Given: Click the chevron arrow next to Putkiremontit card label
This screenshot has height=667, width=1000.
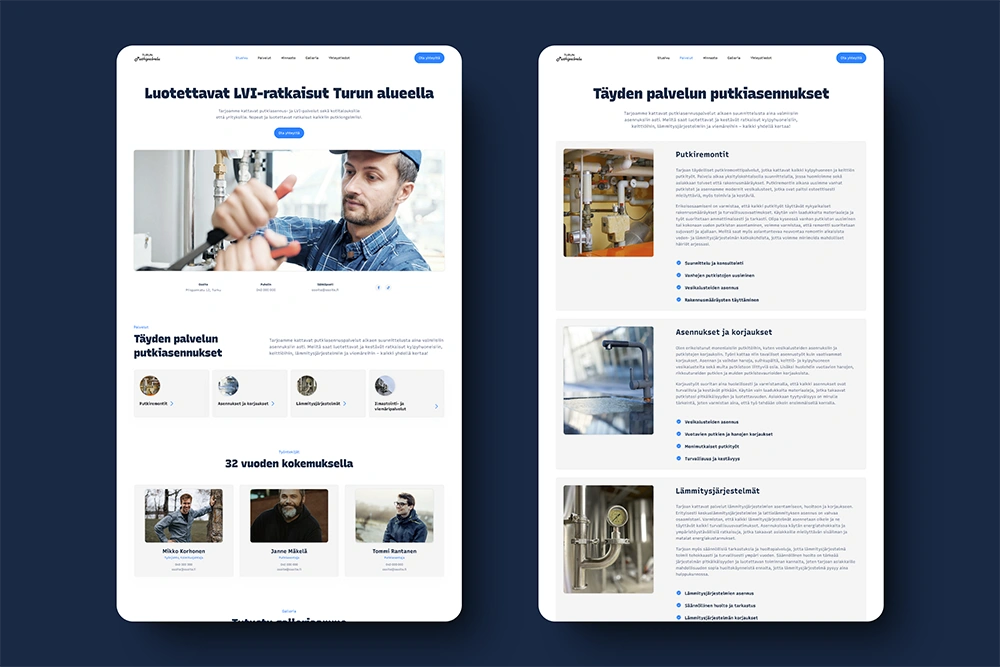Looking at the screenshot, I should tap(172, 404).
